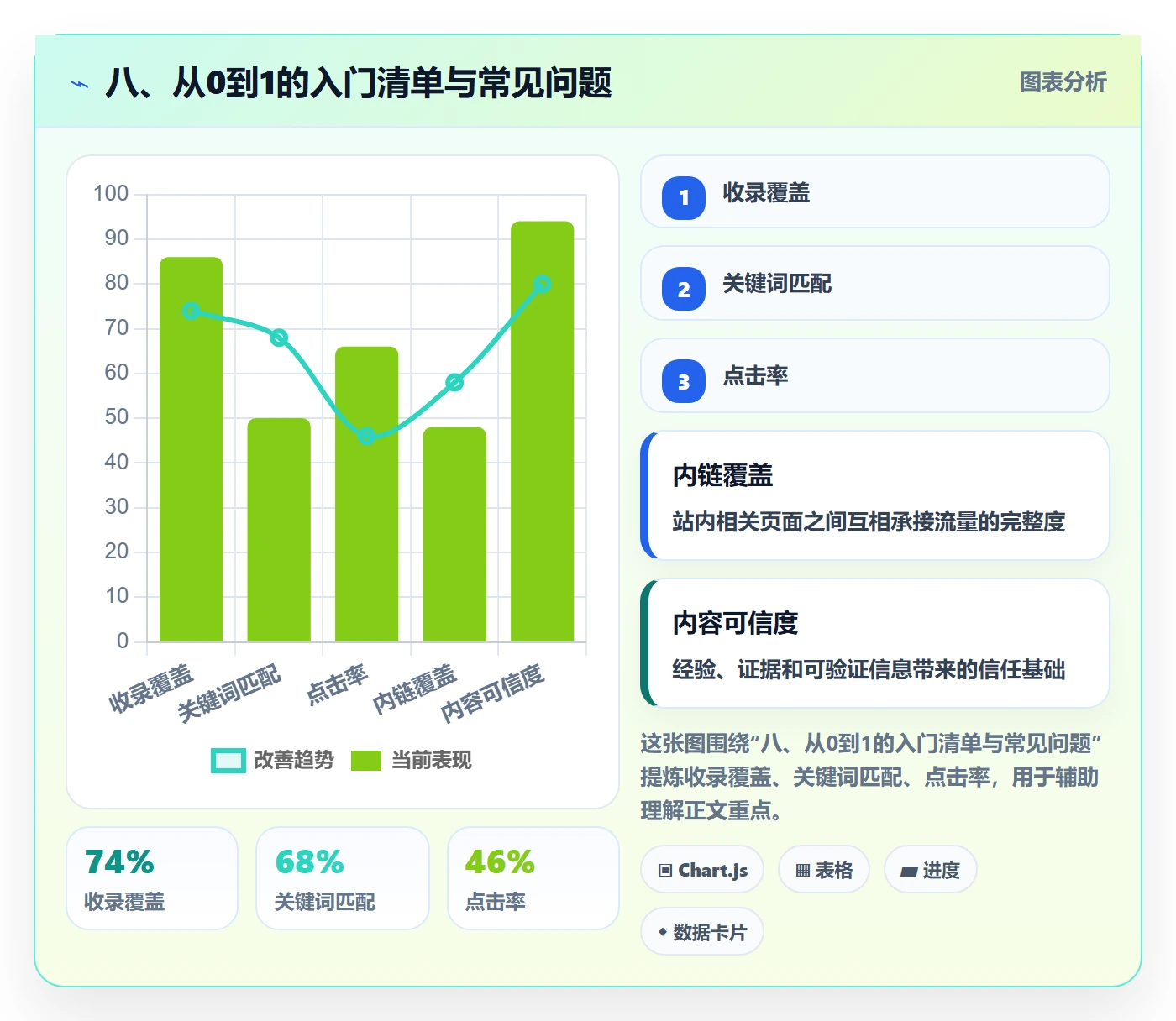Click the small icon inside the Chart.js tag
Screen dimensions: 1176x1021
[x=665, y=870]
